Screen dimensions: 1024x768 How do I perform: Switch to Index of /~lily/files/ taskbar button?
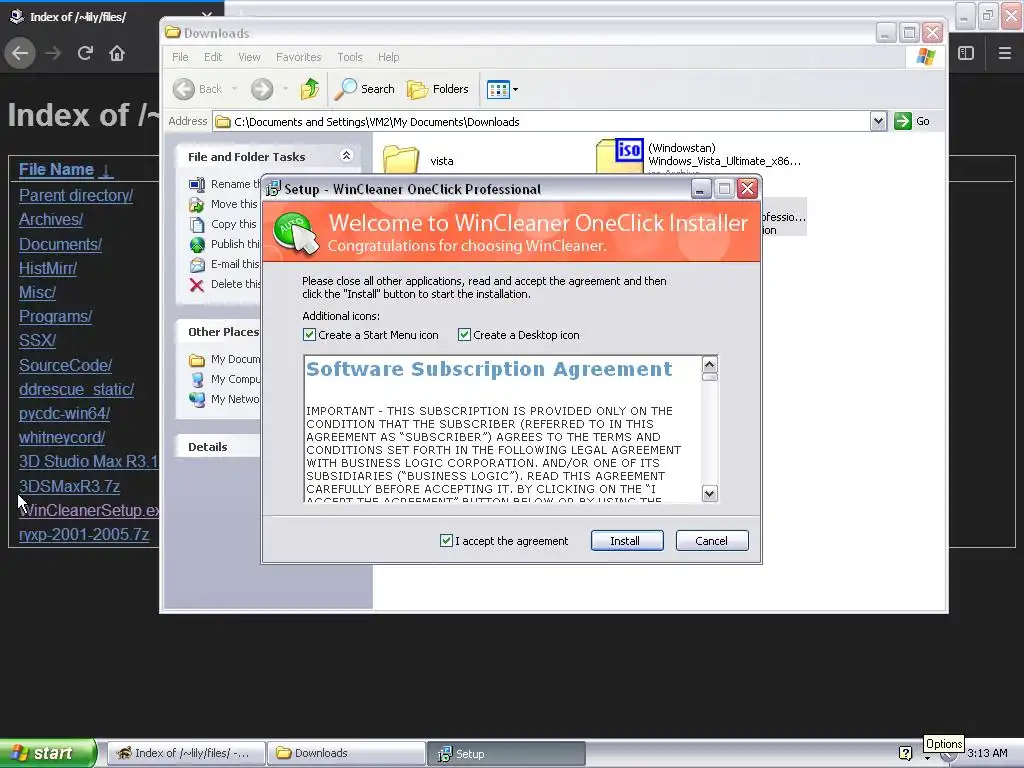pos(186,753)
